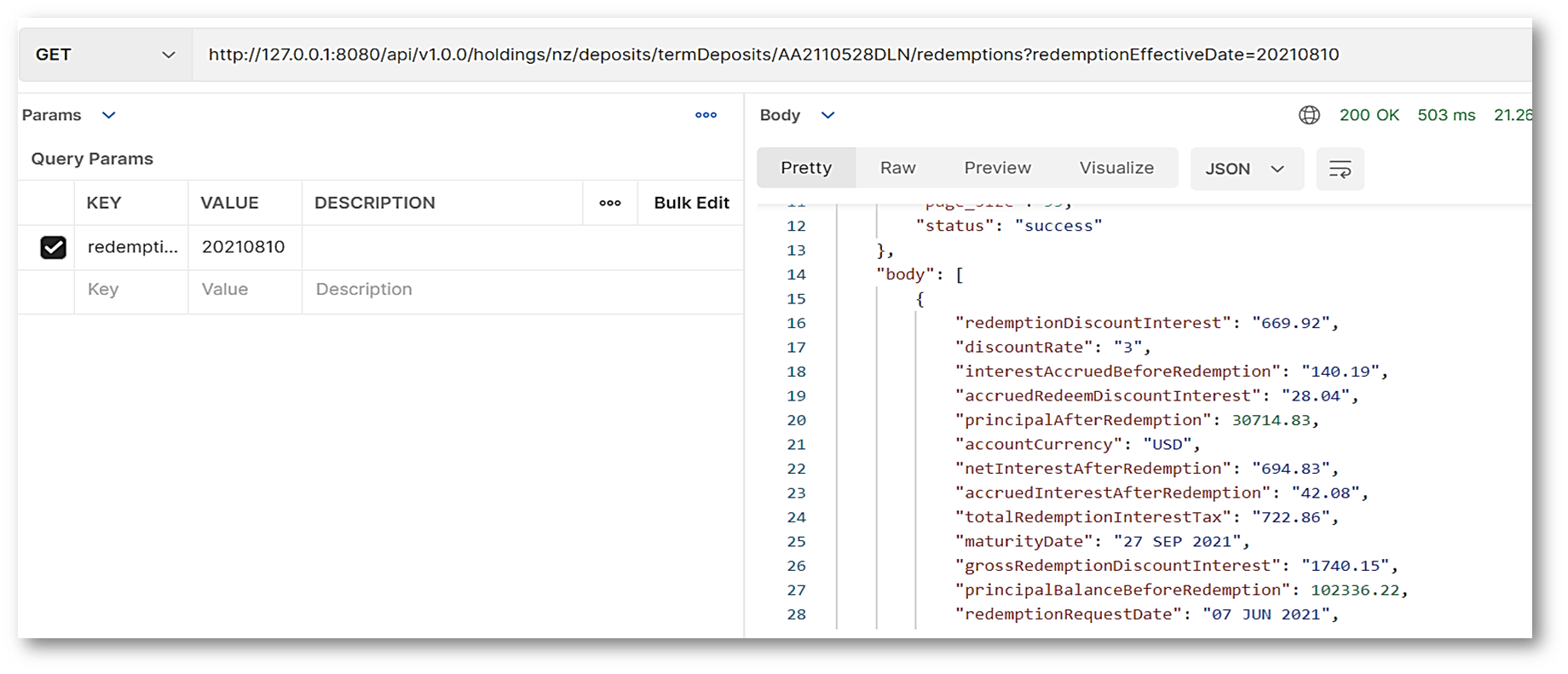Switch to the Raw response tab
The height and width of the screenshot is (674, 1568).
coord(897,168)
